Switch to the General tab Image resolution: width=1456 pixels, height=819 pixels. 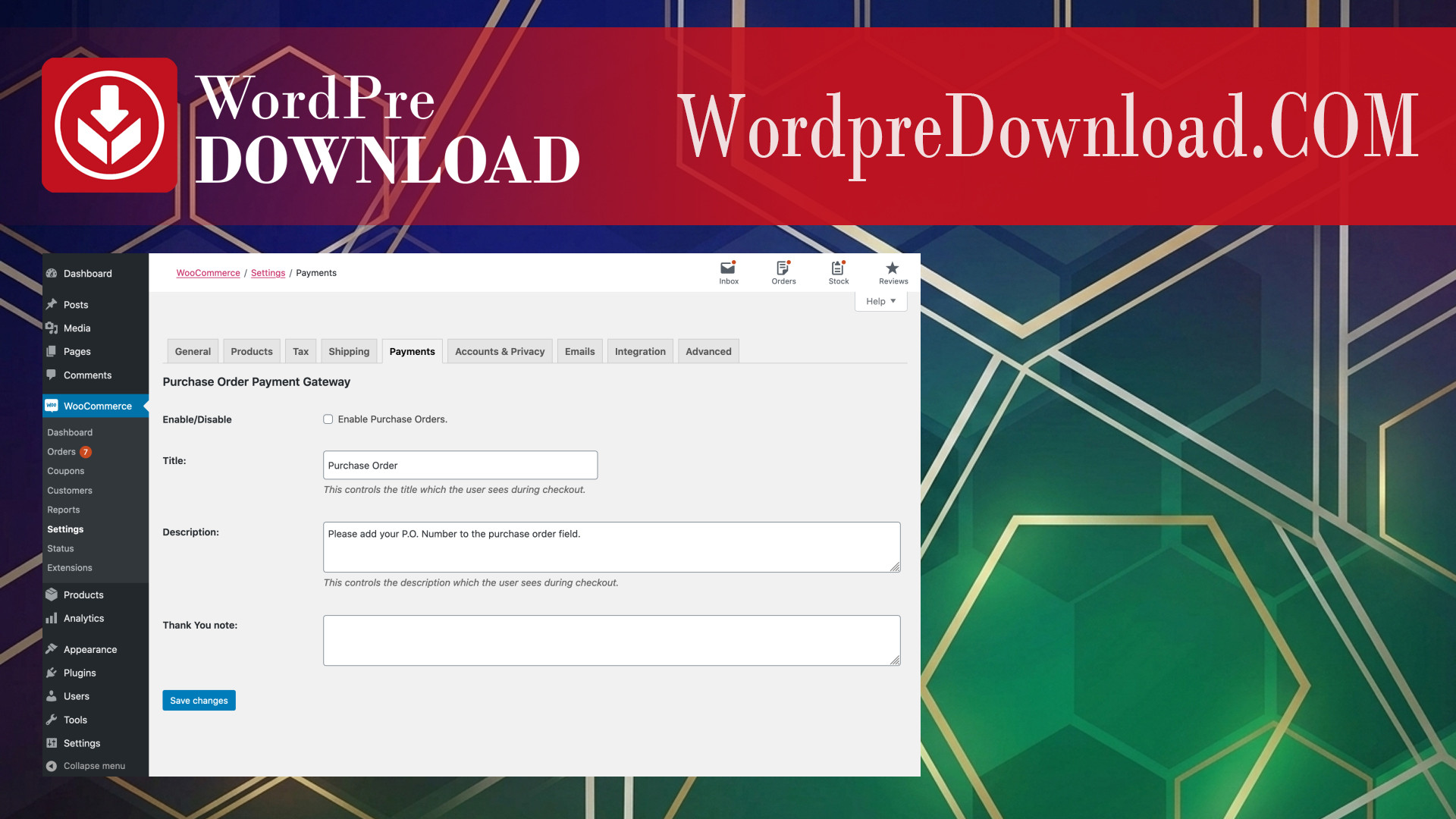click(193, 351)
